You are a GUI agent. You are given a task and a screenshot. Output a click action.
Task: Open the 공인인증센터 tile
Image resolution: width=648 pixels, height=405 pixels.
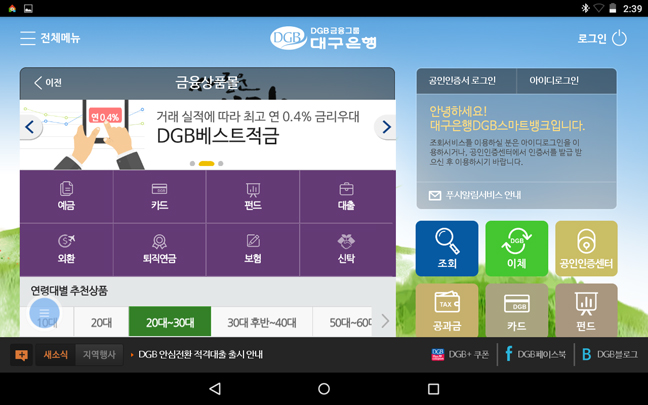coord(586,248)
